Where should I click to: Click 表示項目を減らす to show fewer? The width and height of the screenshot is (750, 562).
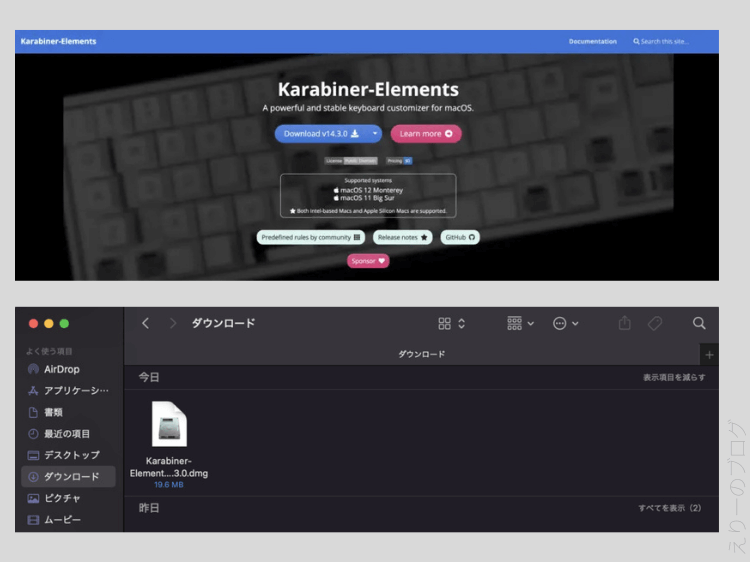pos(673,377)
